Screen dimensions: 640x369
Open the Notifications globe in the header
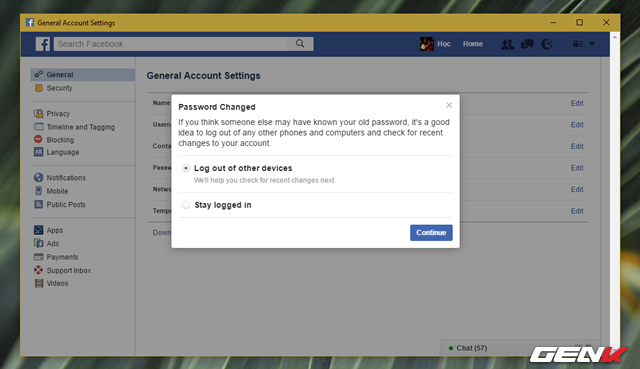pyautogui.click(x=547, y=44)
